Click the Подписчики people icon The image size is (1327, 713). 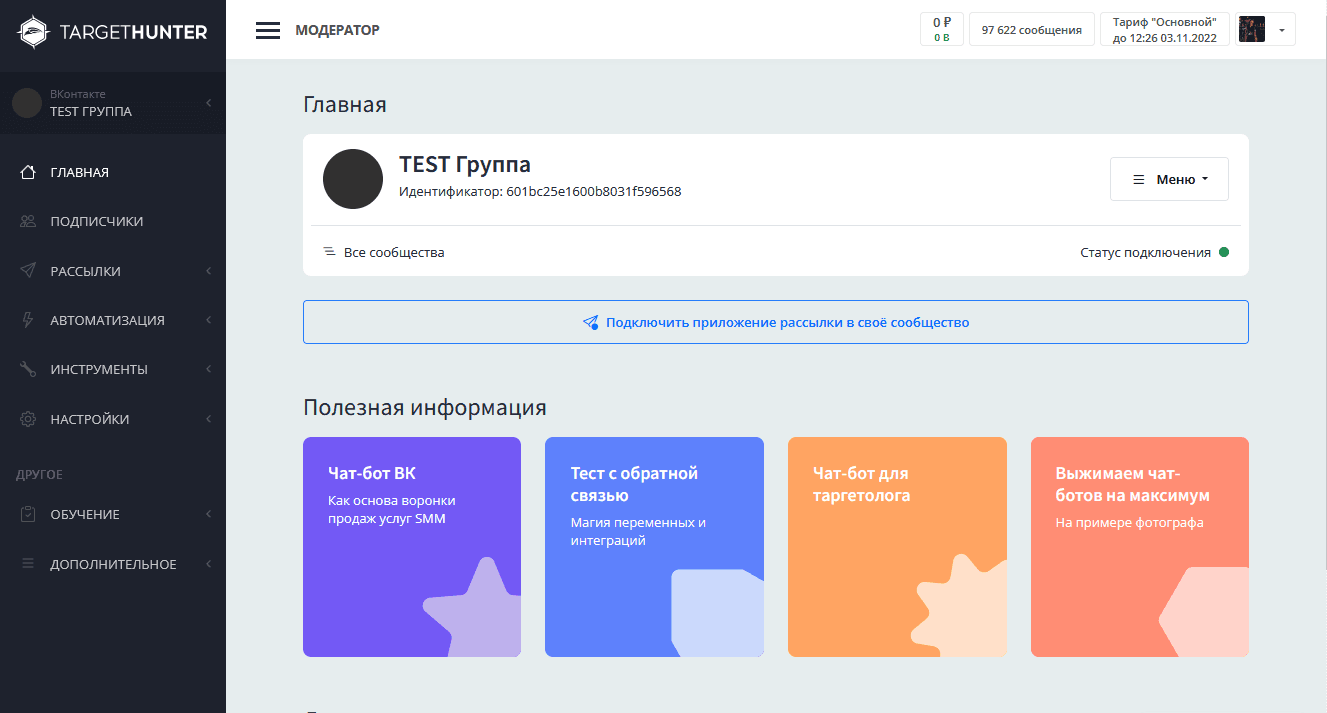29,221
